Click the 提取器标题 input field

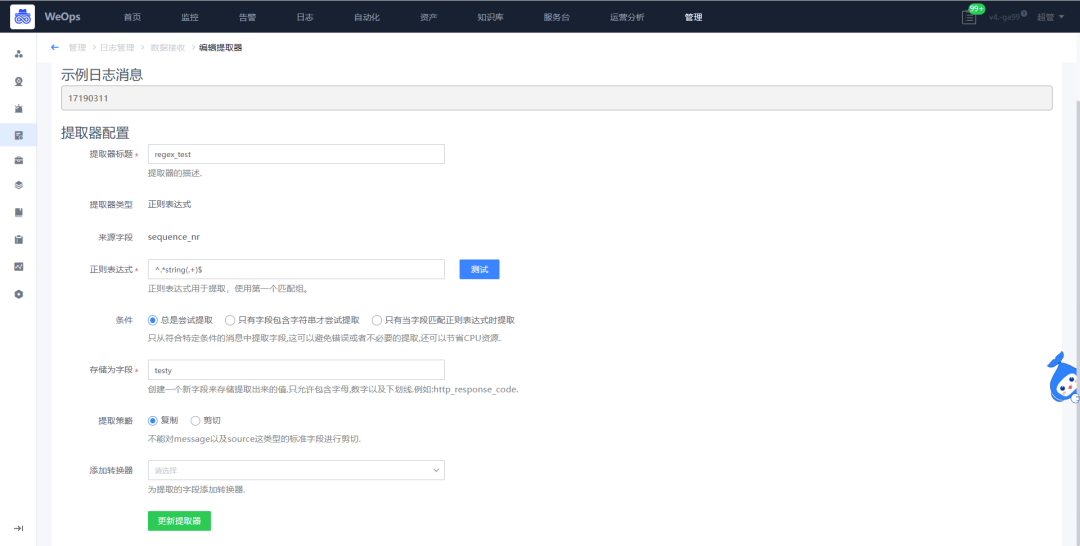coord(296,154)
